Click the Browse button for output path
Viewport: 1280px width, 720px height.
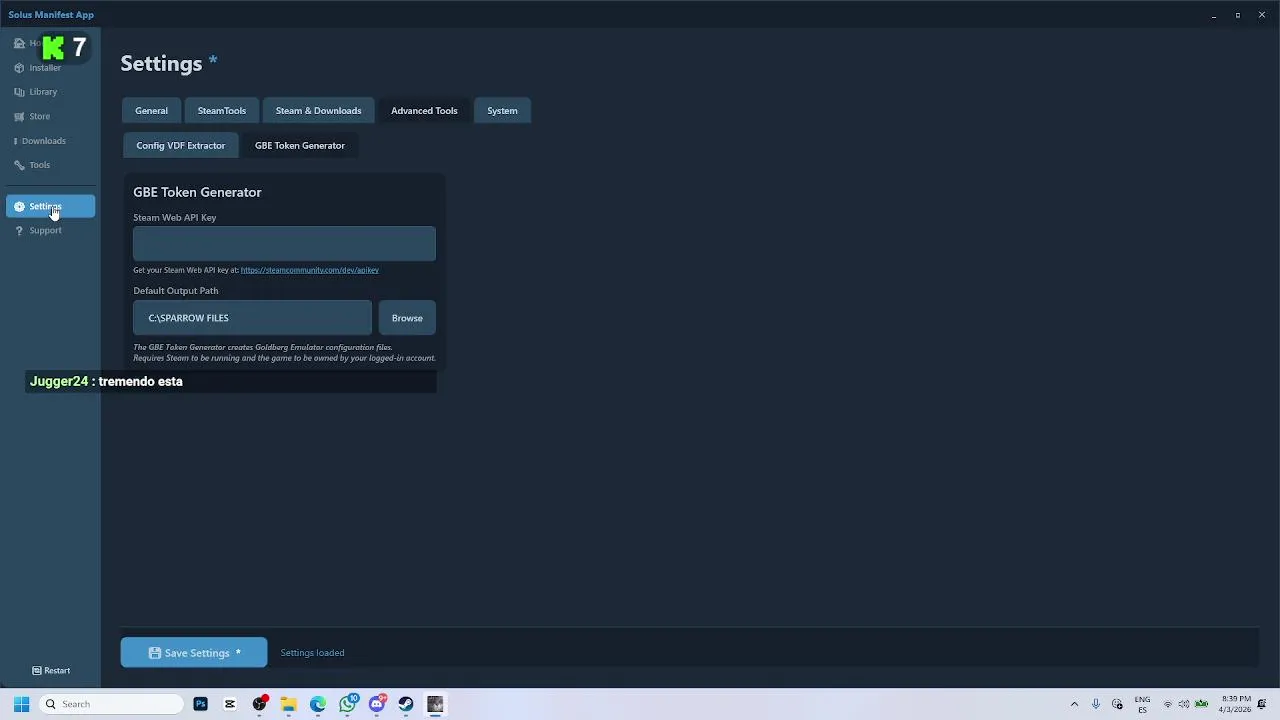(407, 318)
